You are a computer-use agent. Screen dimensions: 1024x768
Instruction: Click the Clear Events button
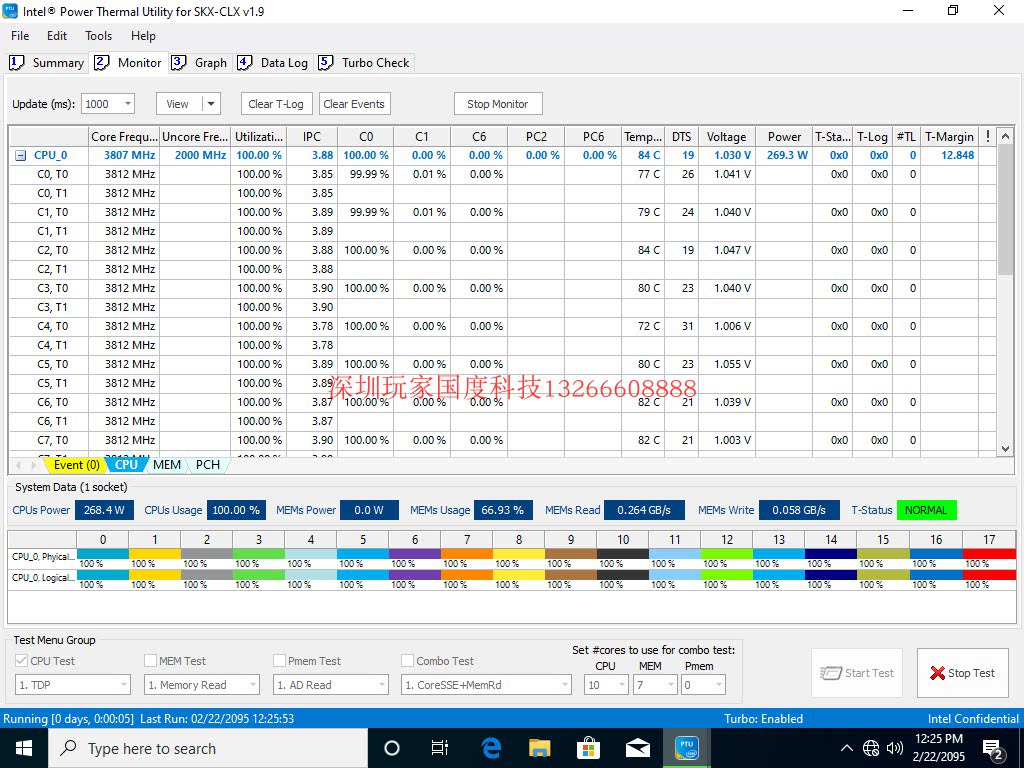[x=354, y=104]
